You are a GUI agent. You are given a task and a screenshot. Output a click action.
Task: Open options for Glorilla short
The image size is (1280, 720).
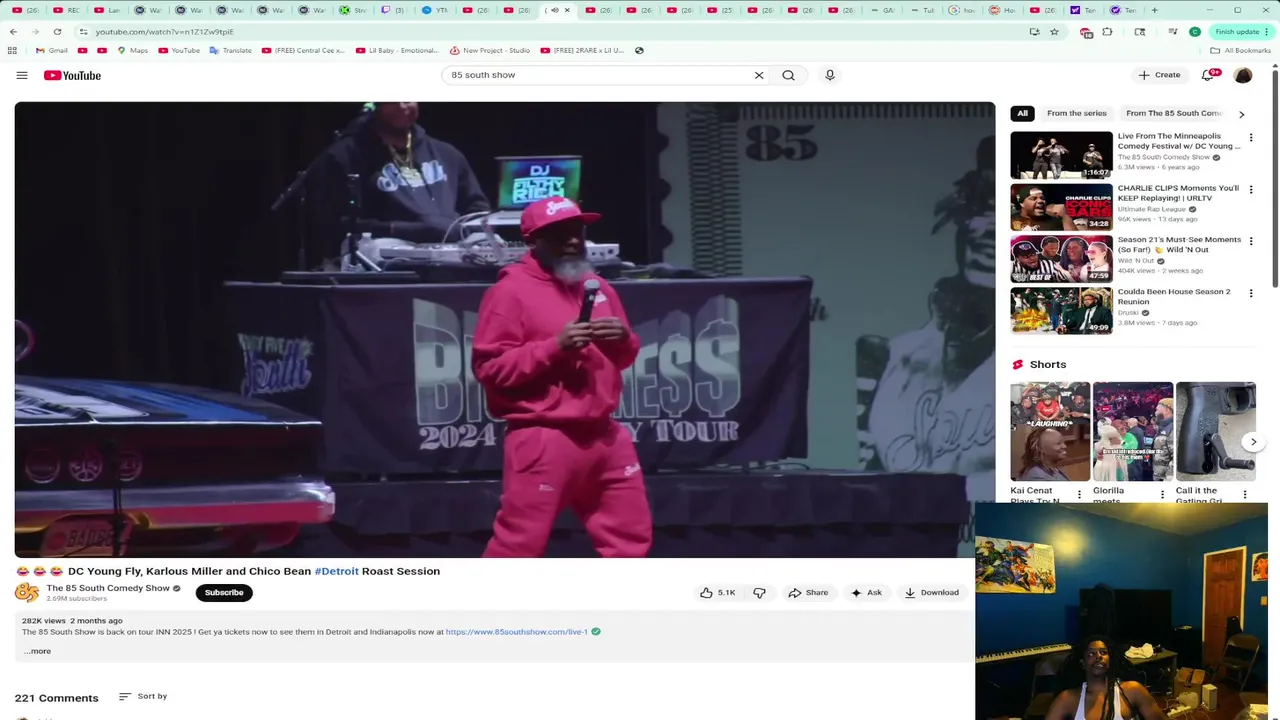[x=1162, y=494]
